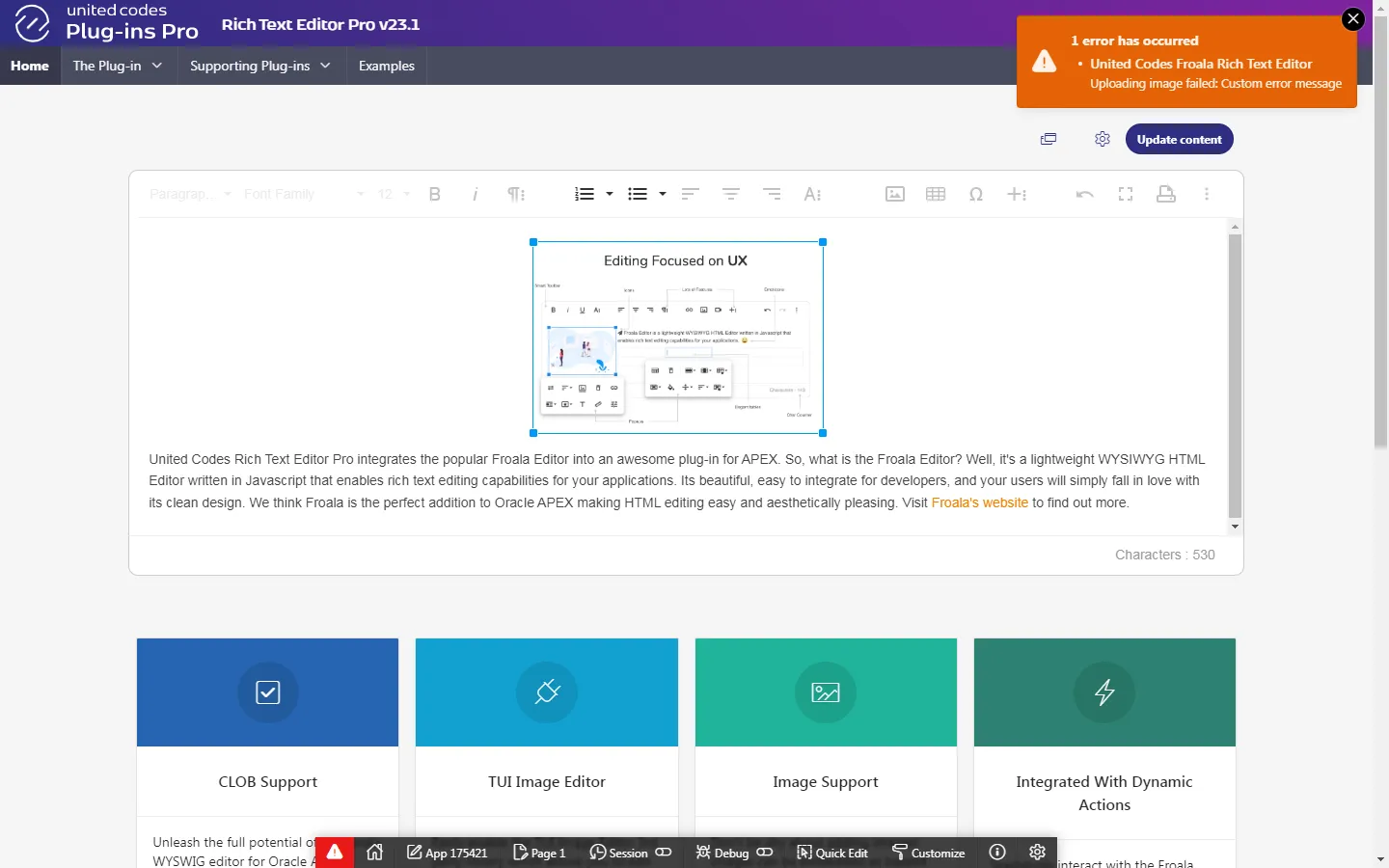Apply Bold formatting in the editor

[434, 194]
